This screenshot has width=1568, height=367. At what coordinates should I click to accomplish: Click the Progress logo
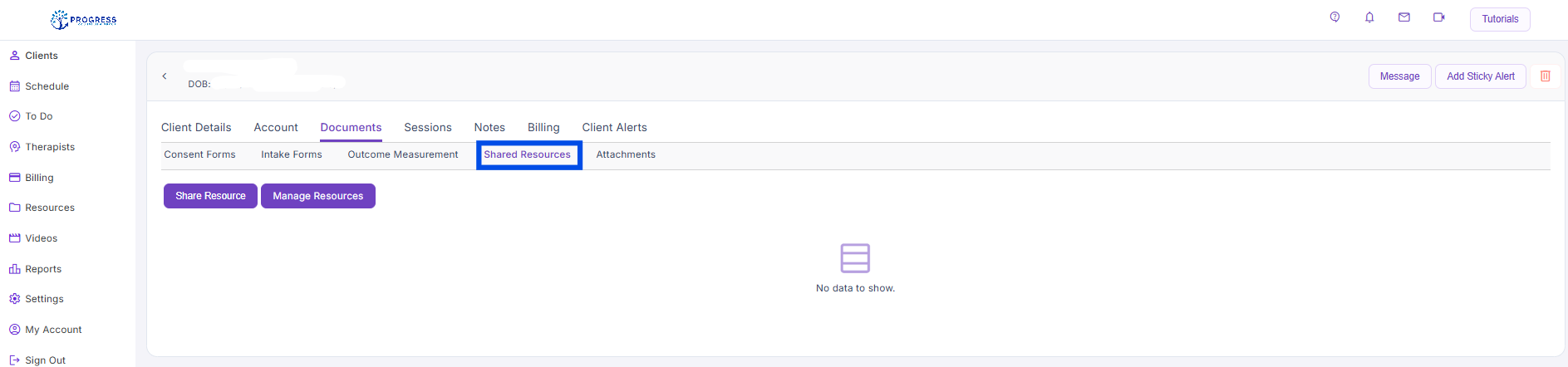84,19
